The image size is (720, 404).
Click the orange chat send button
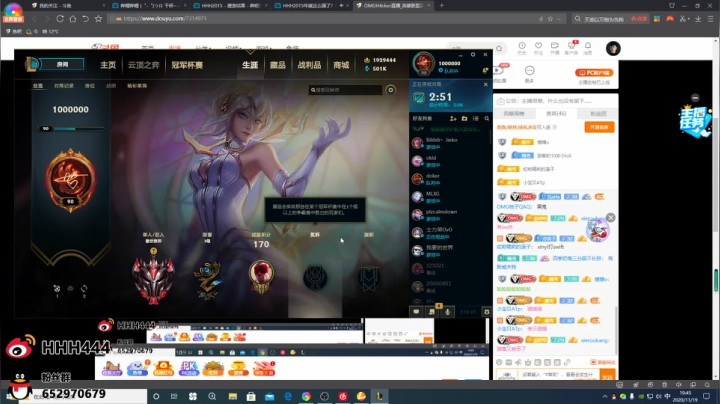[607, 376]
